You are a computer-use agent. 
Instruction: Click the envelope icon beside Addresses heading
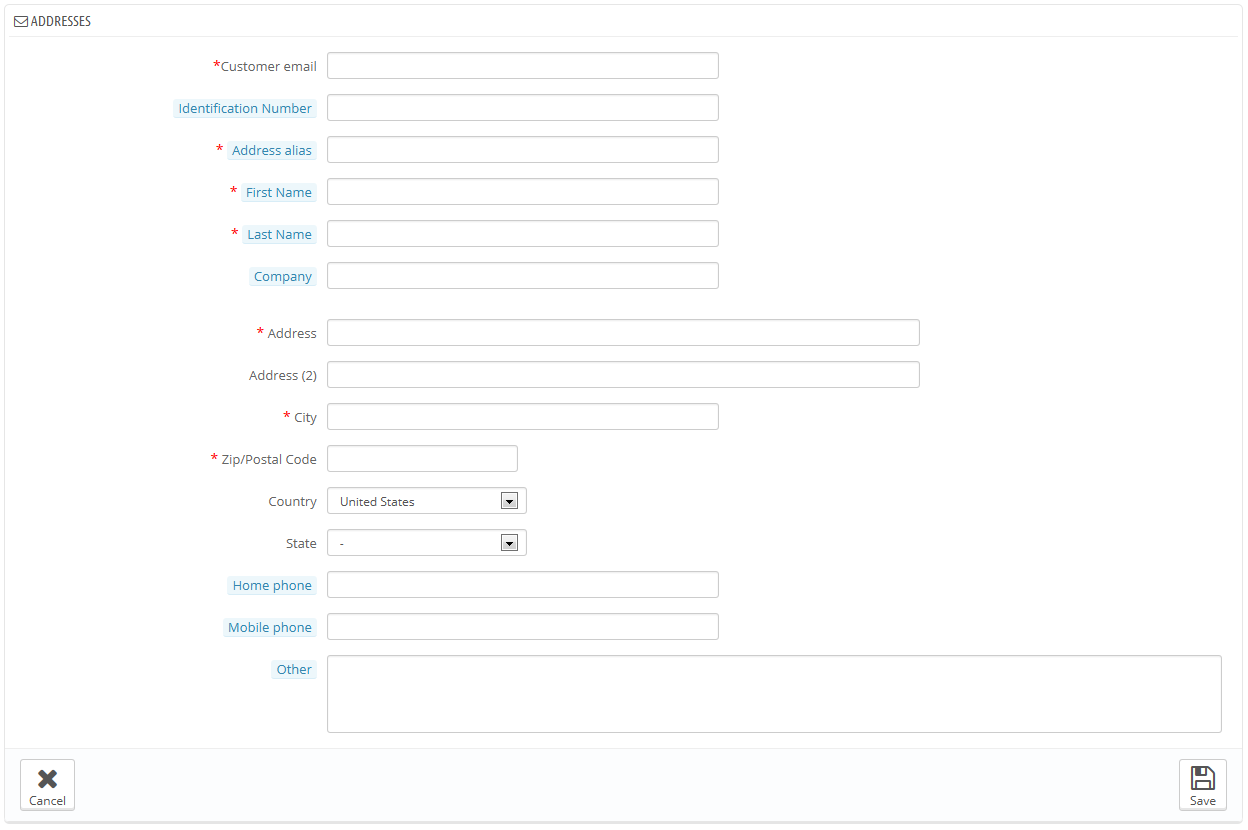click(21, 21)
